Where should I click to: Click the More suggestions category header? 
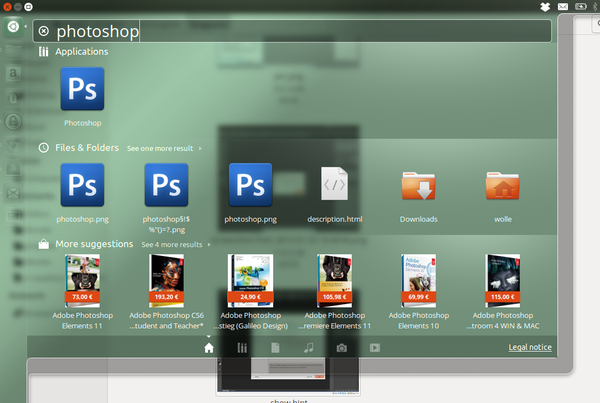click(86, 244)
